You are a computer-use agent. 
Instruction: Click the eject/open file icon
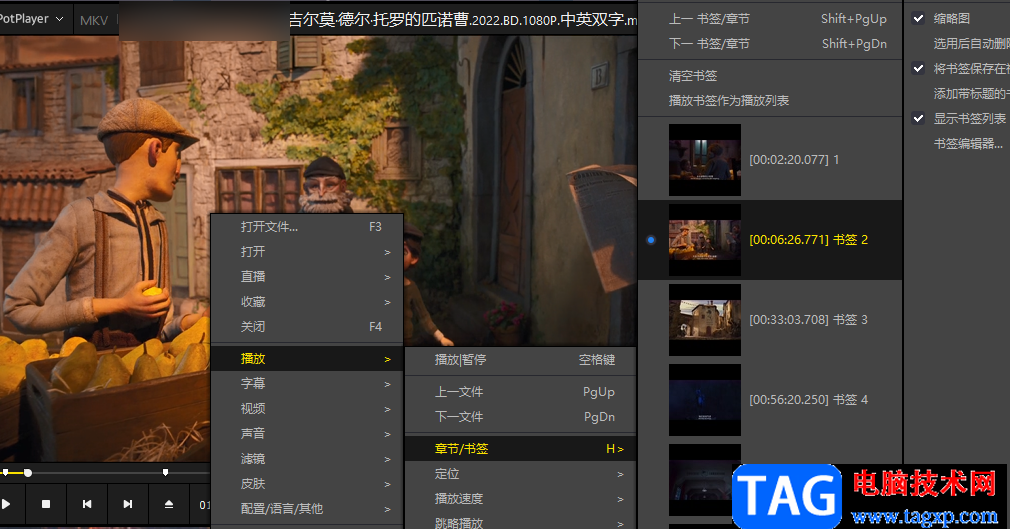[x=169, y=504]
